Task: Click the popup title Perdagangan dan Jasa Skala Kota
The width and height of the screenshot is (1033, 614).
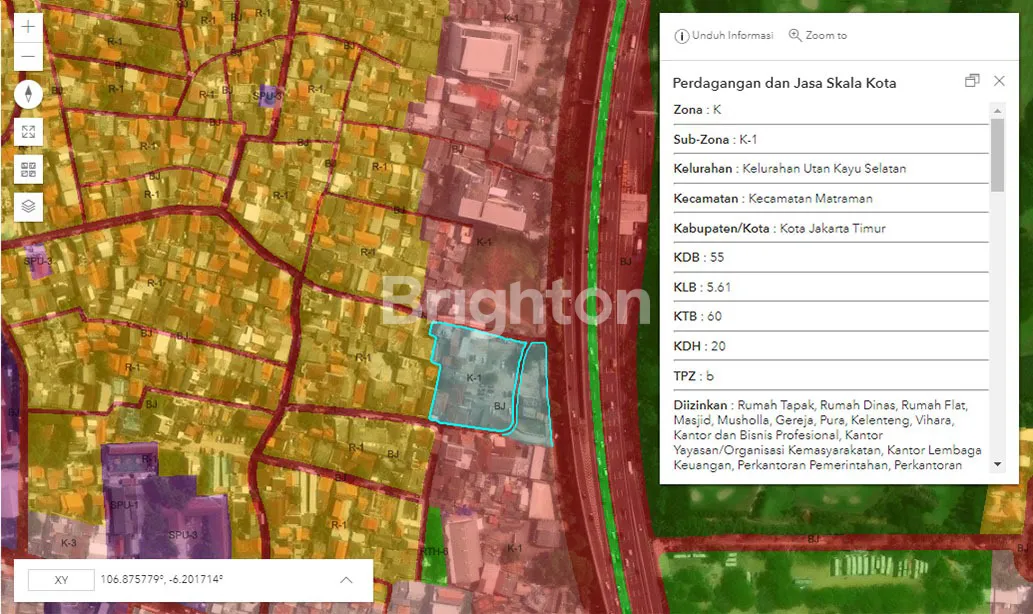Action: 784,83
